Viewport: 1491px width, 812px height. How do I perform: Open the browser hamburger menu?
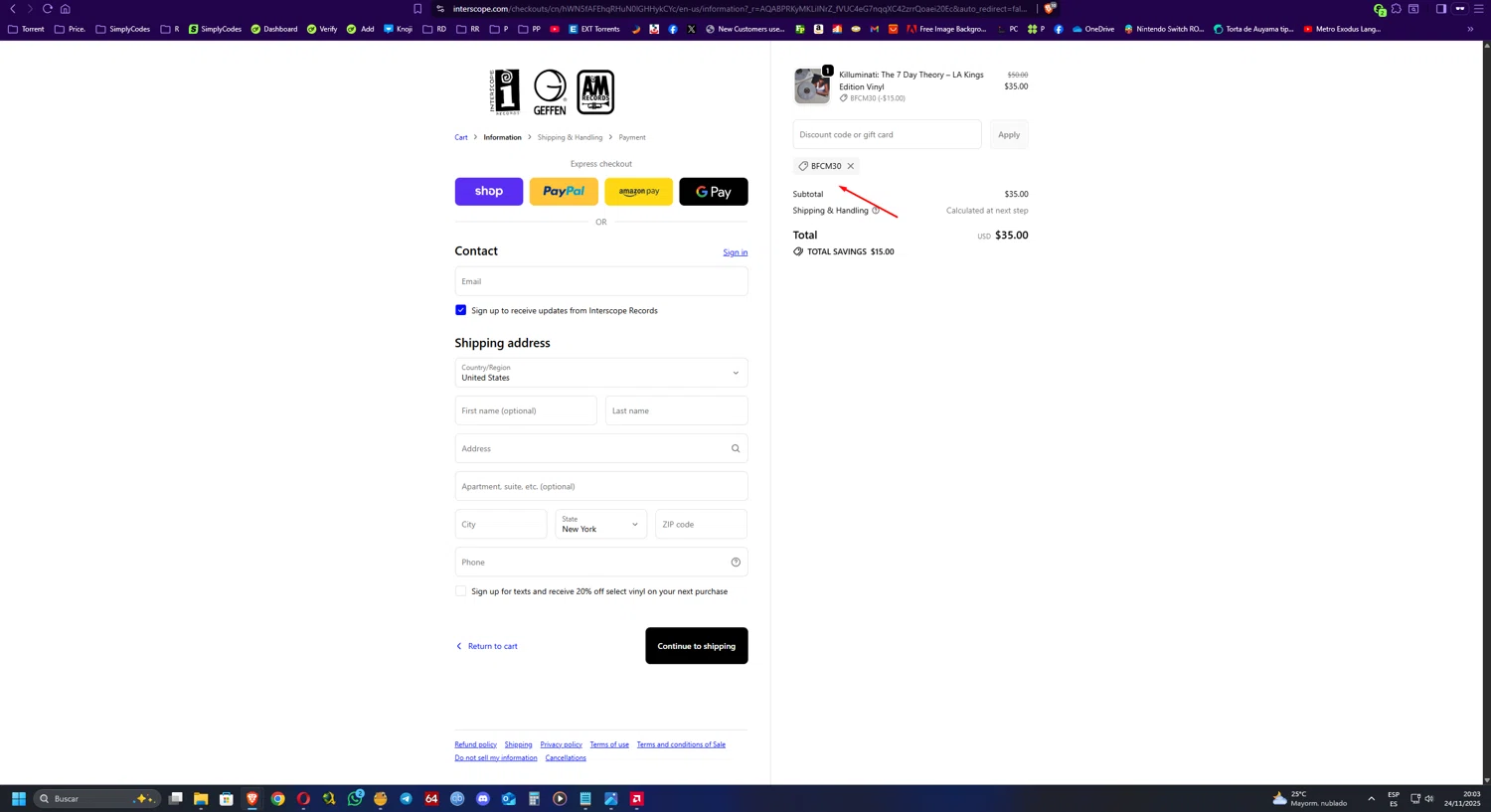pyautogui.click(x=1478, y=9)
